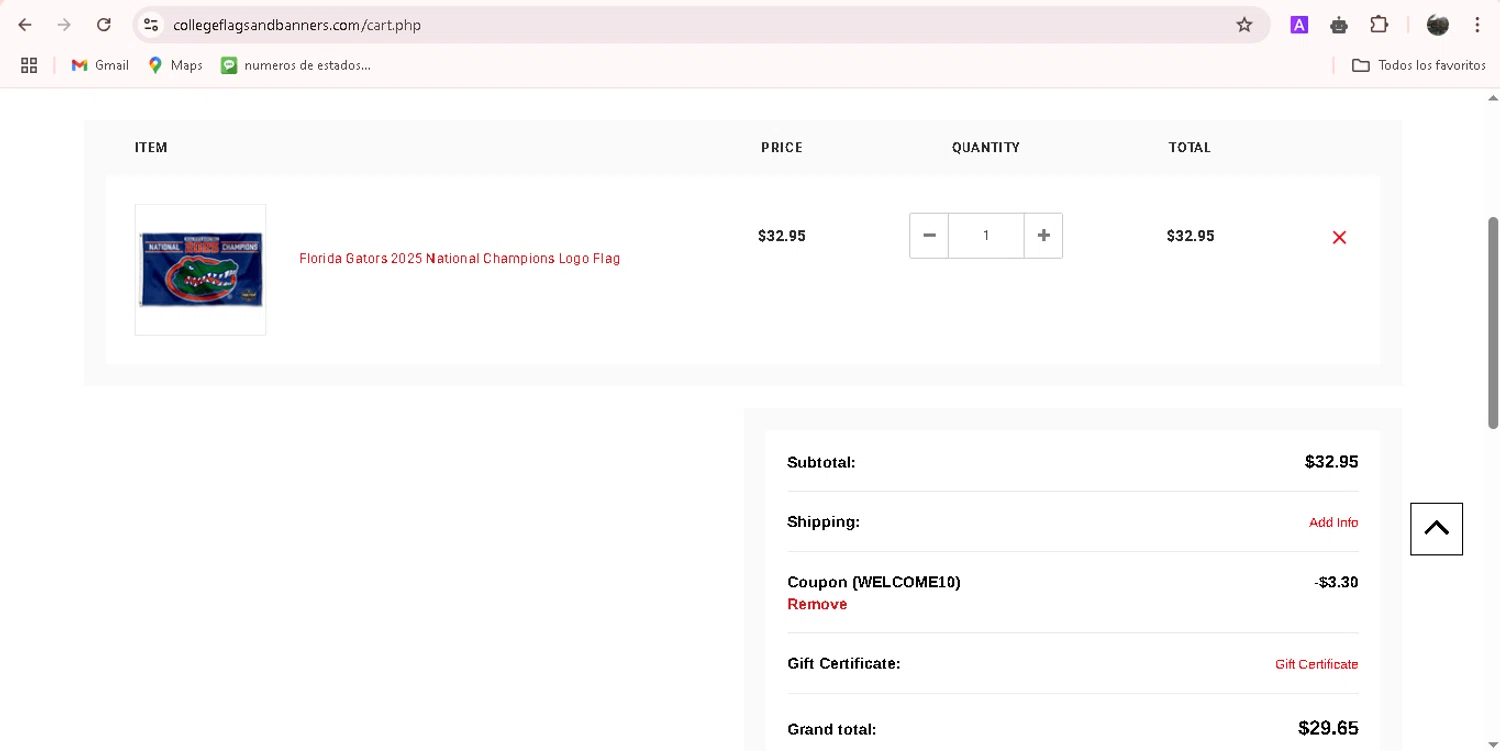This screenshot has width=1500, height=751.
Task: Remove the WELCOME10 coupon
Action: coord(817,604)
